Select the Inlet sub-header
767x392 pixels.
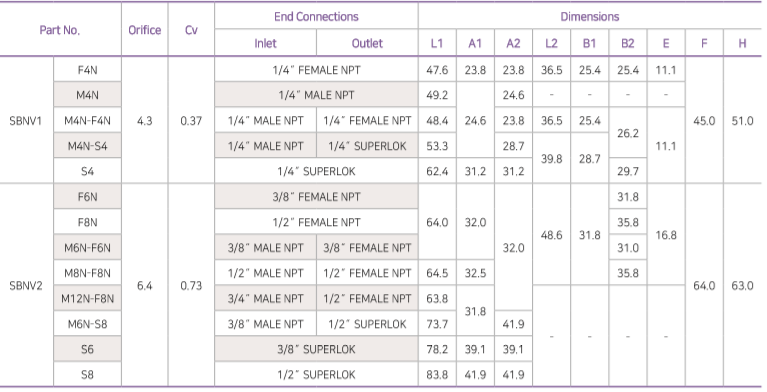[x=265, y=43]
